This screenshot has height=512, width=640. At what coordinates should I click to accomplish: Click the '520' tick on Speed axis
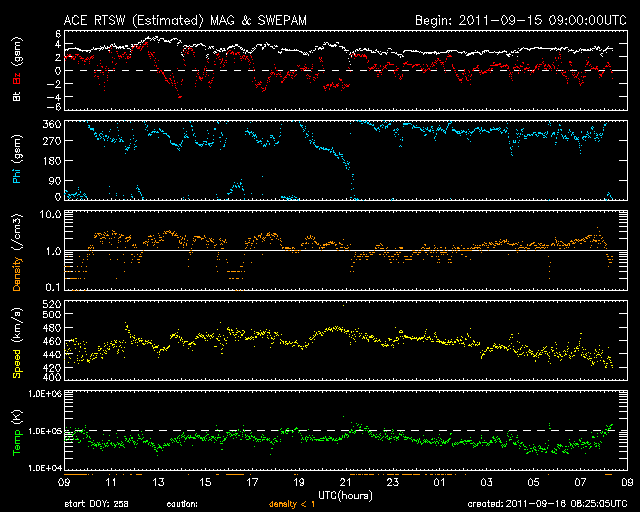click(x=52, y=304)
